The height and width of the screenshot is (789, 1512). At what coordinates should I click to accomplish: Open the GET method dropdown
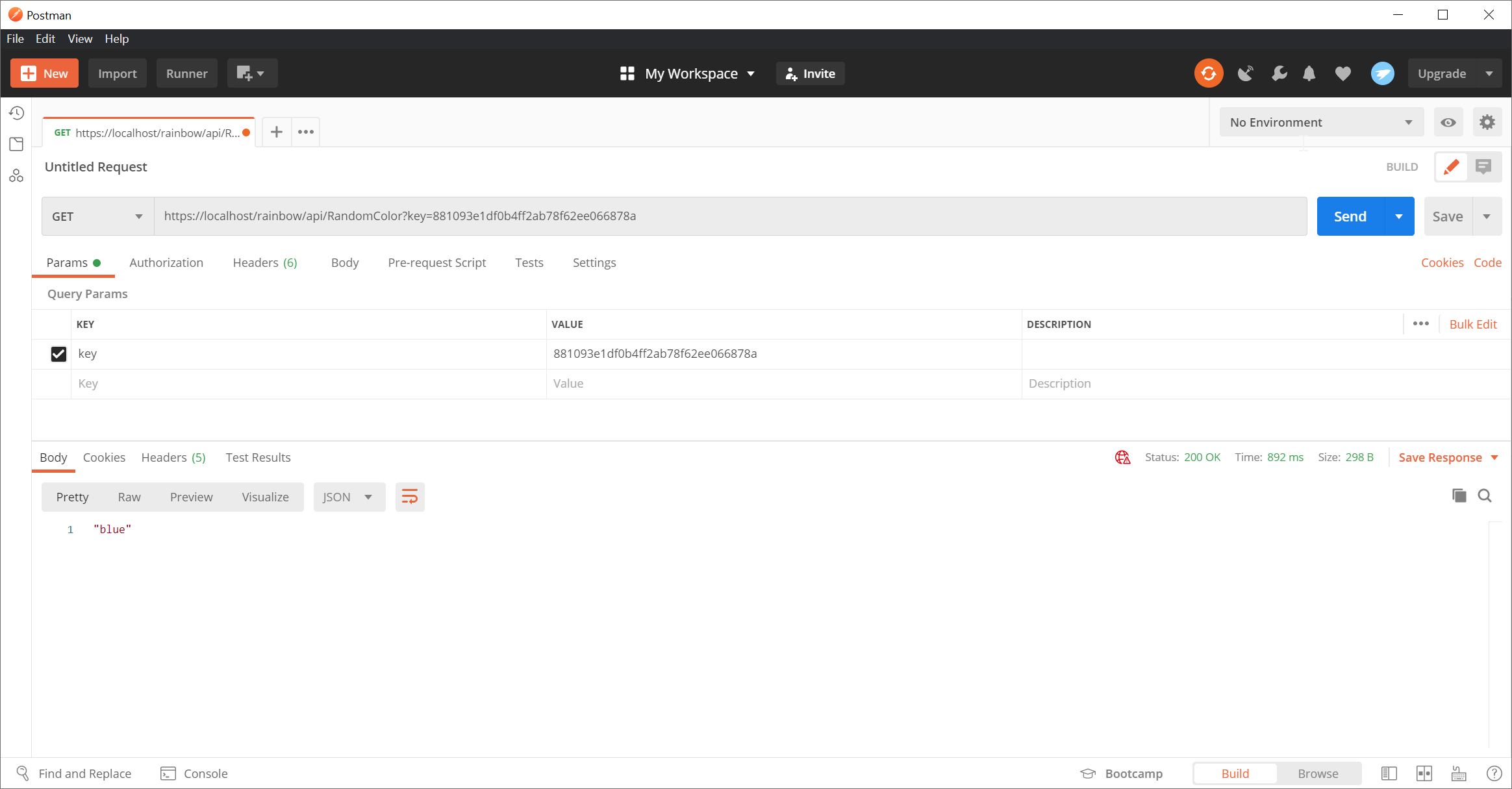(97, 216)
